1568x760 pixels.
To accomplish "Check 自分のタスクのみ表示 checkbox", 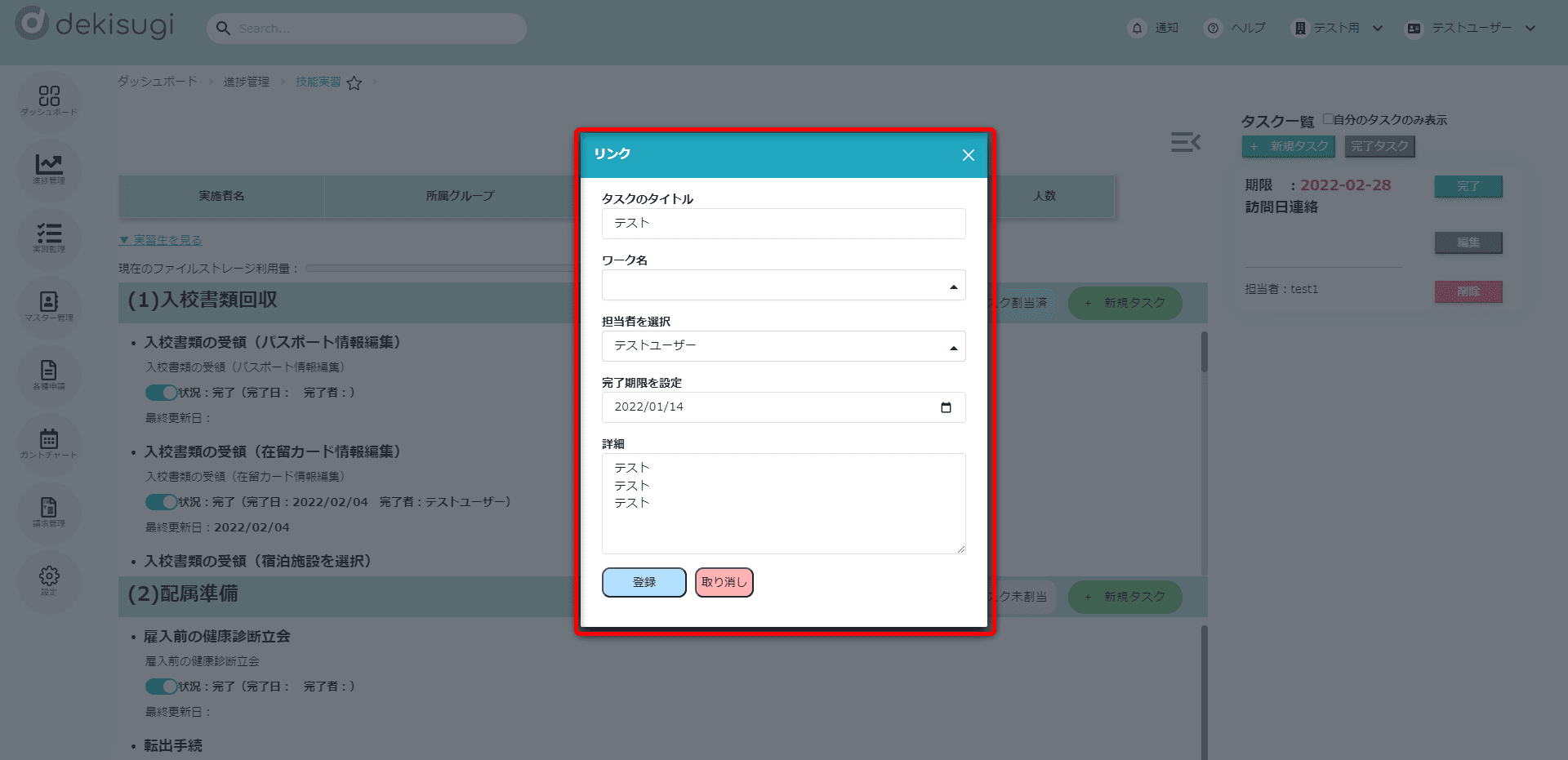I will point(1328,119).
